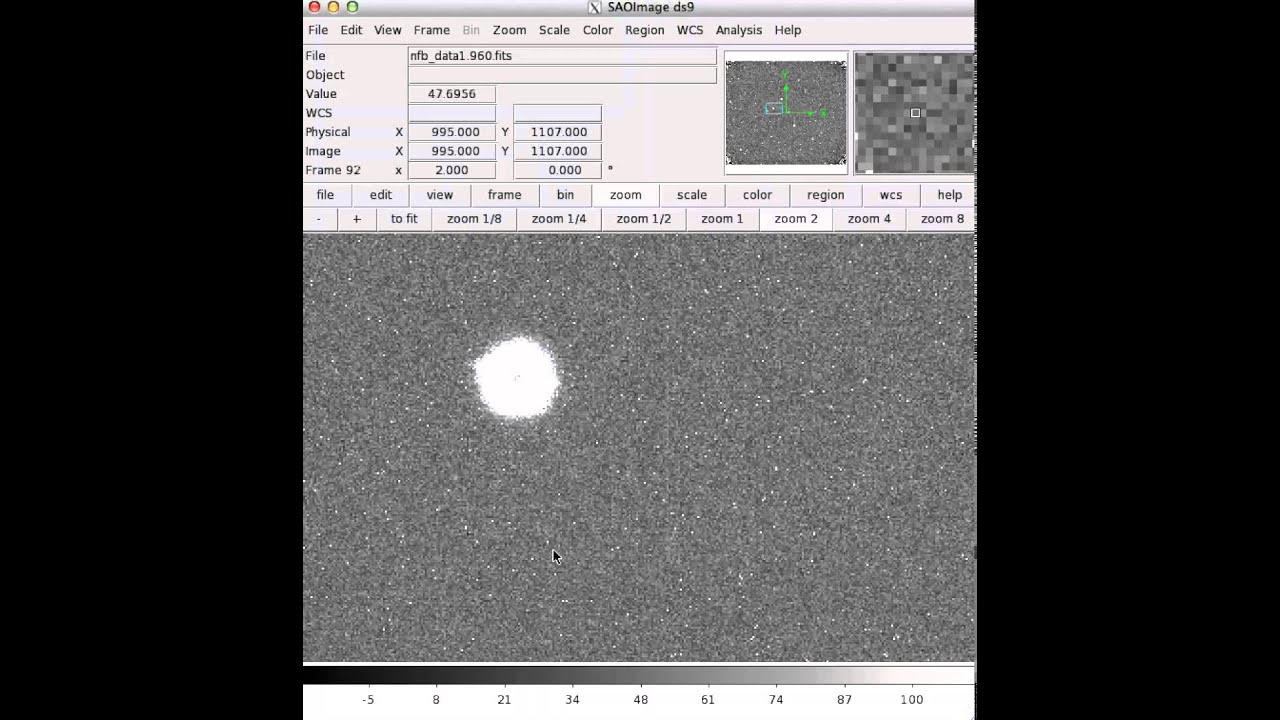Click the panner overview thumbnail
The height and width of the screenshot is (720, 1280).
coord(786,113)
